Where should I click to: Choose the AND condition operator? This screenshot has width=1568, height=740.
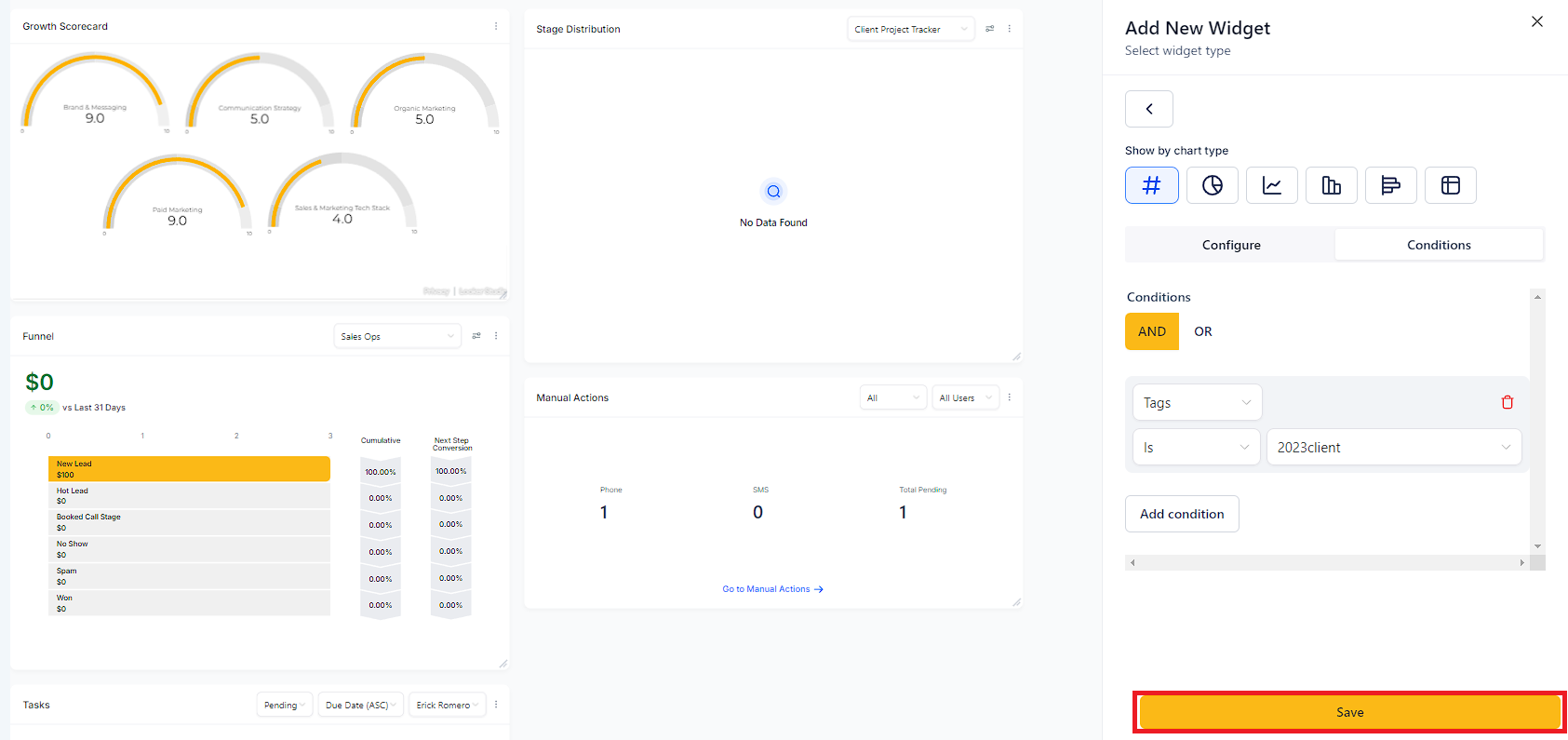coord(1152,331)
